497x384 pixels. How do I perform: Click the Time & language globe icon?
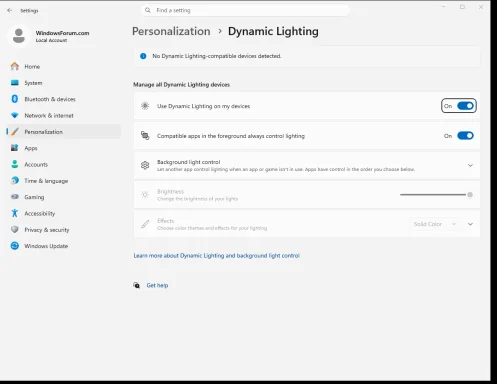15,180
